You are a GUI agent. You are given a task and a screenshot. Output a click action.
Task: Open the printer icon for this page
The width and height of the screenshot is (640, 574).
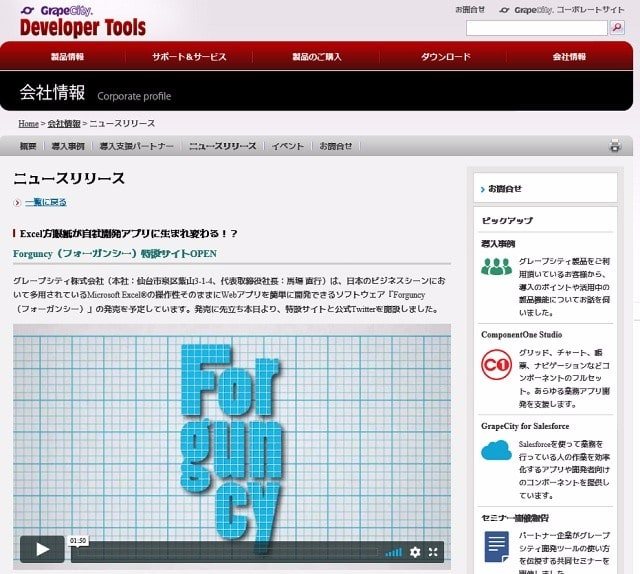[615, 146]
